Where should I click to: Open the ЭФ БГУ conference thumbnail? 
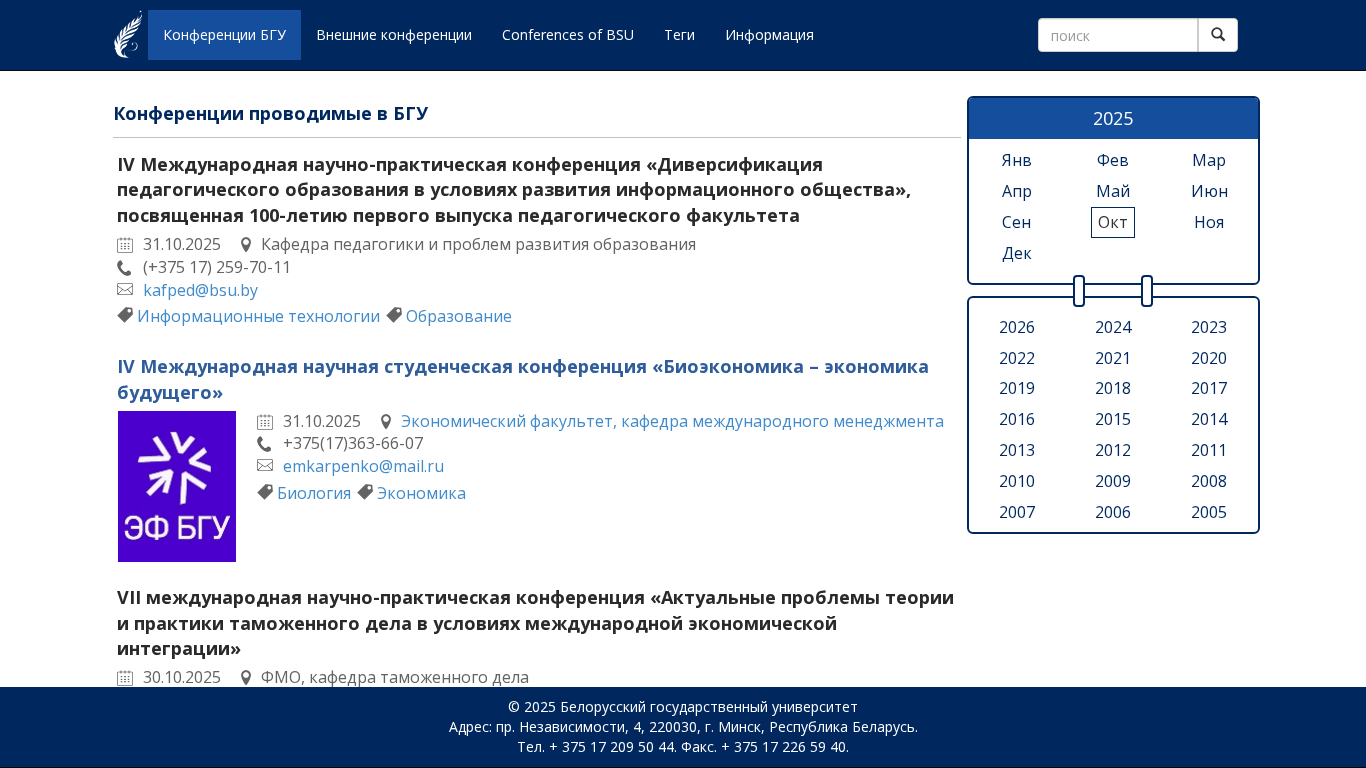click(177, 486)
